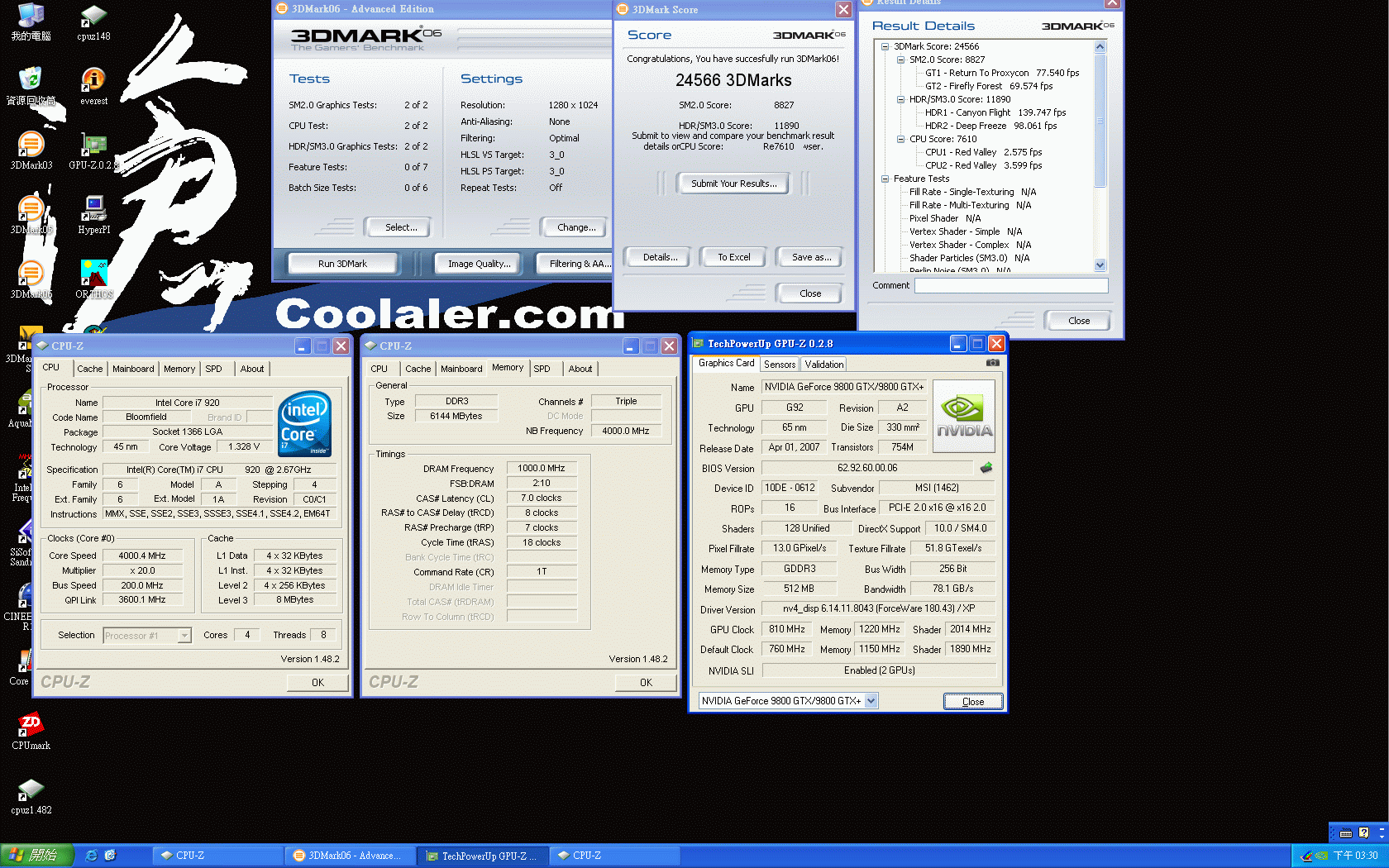Open Internet Explorer from the quick launch

click(91, 856)
